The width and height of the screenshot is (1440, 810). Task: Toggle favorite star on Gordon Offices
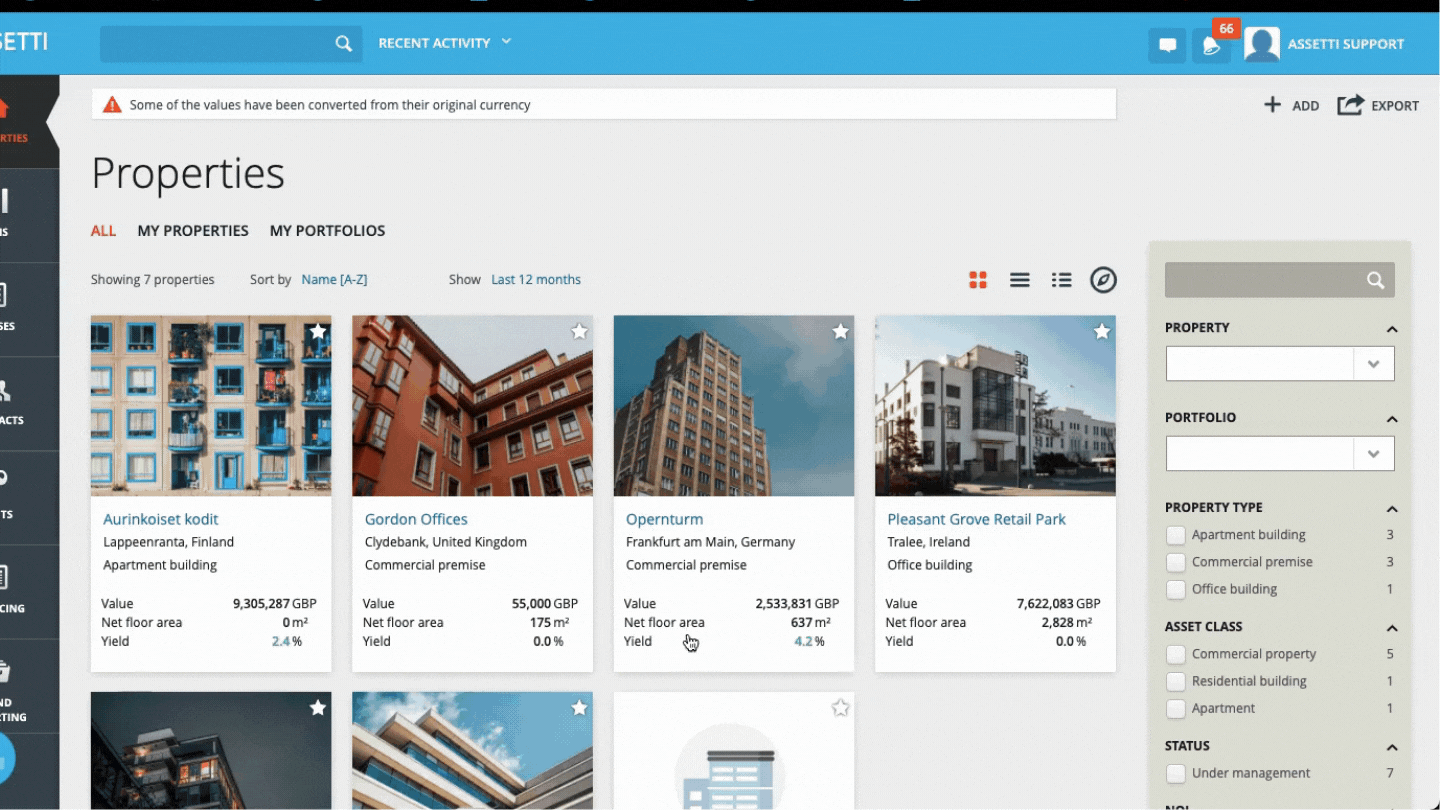(579, 331)
